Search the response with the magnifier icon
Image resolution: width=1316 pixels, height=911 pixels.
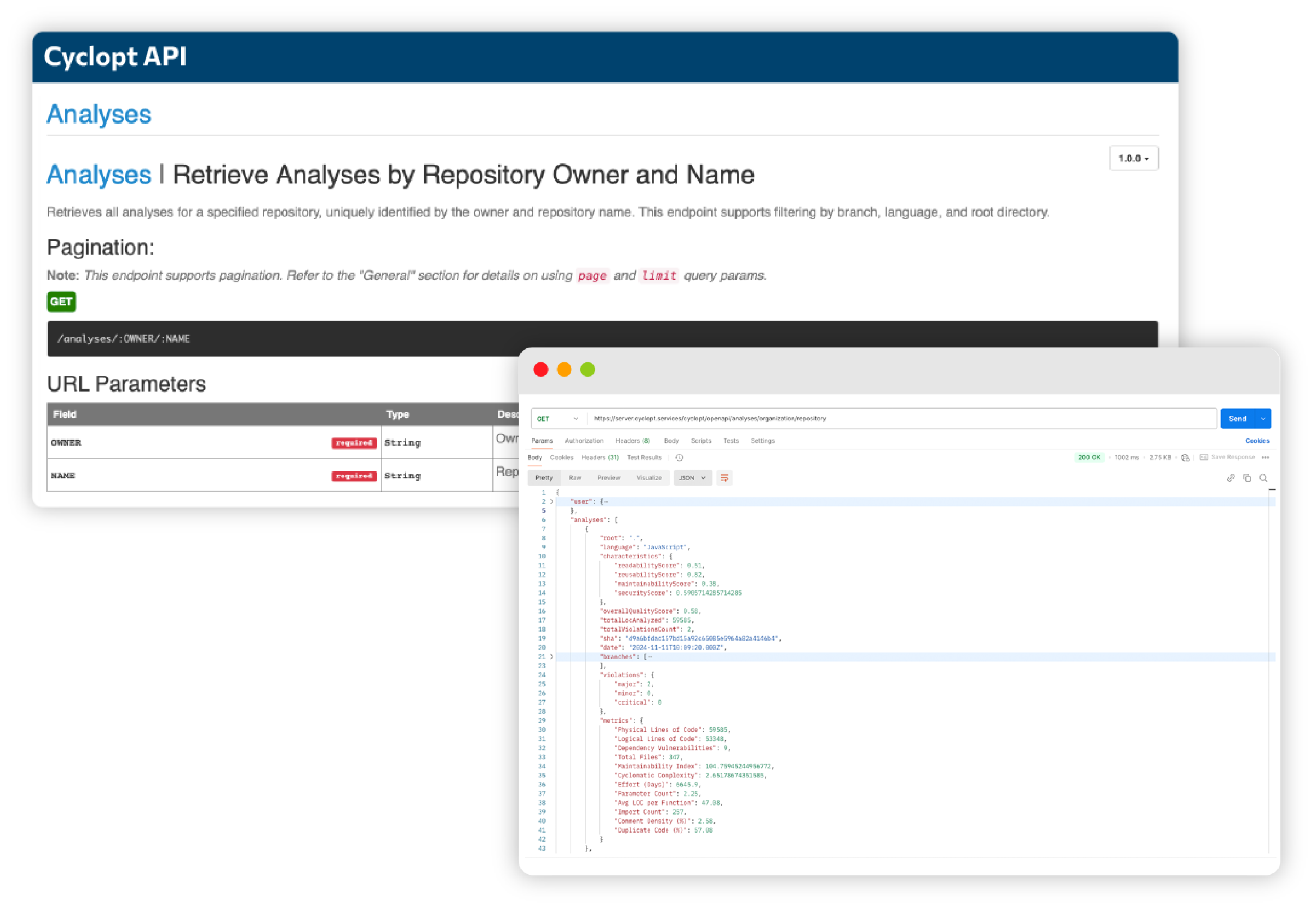point(1264,478)
